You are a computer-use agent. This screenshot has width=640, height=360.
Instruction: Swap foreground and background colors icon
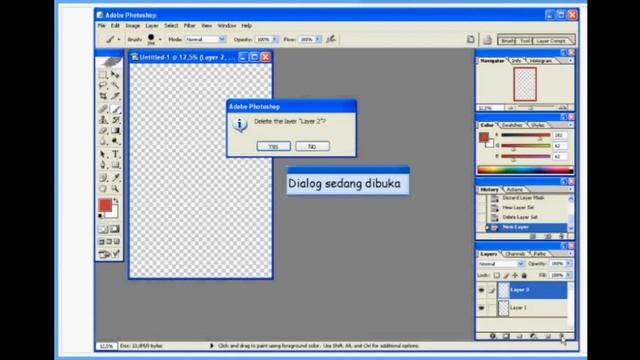click(x=116, y=200)
